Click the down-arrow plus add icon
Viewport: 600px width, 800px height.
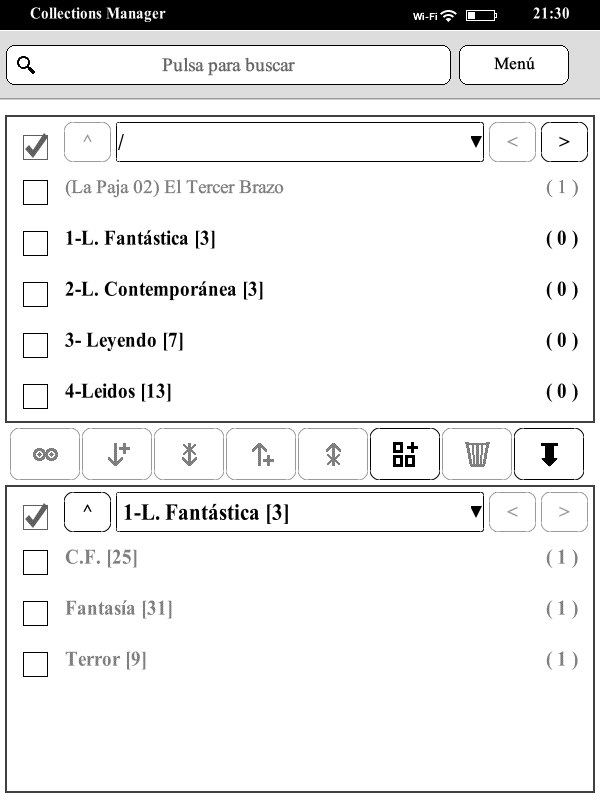tap(117, 455)
